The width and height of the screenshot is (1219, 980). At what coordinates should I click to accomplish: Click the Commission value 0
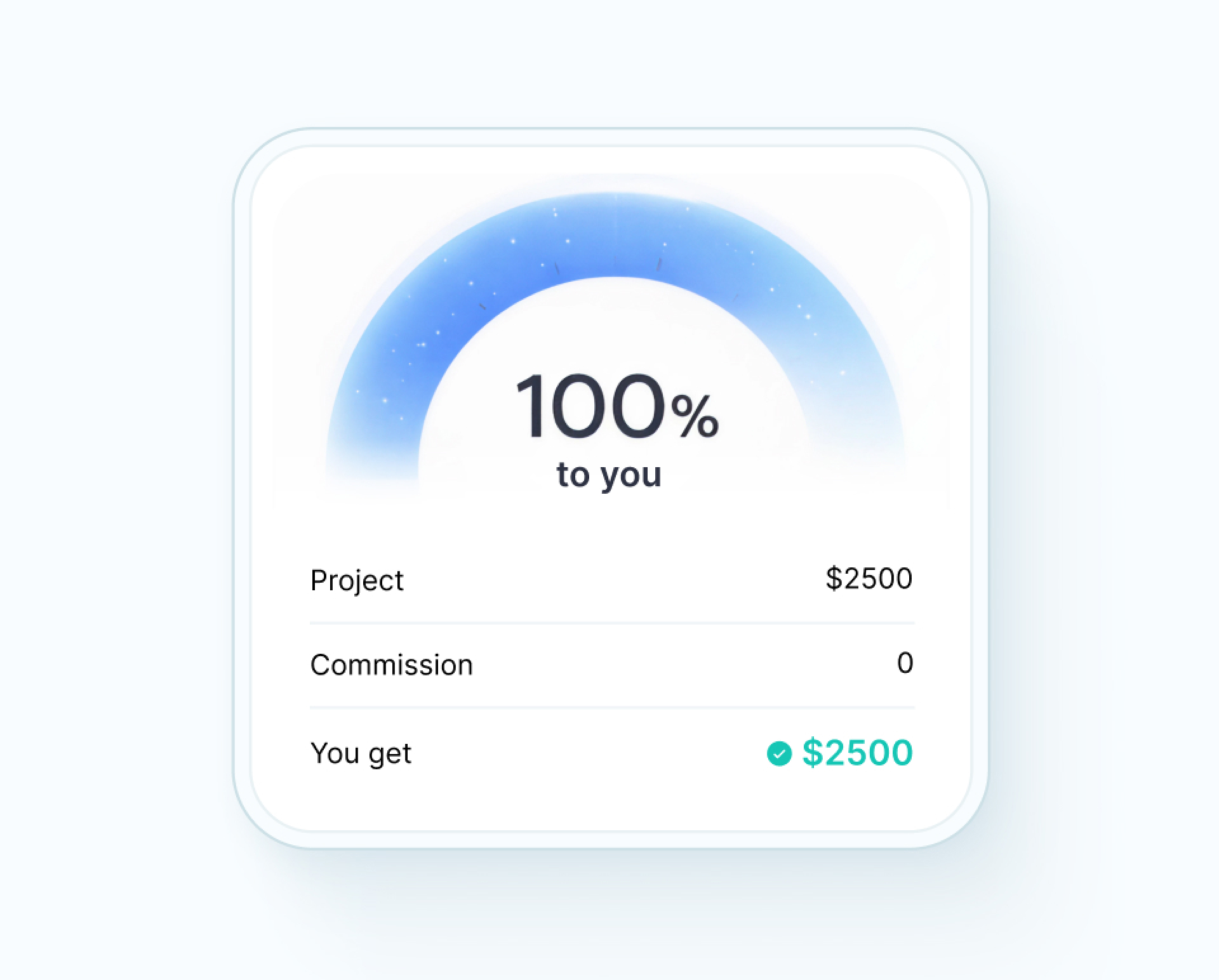pyautogui.click(x=905, y=663)
